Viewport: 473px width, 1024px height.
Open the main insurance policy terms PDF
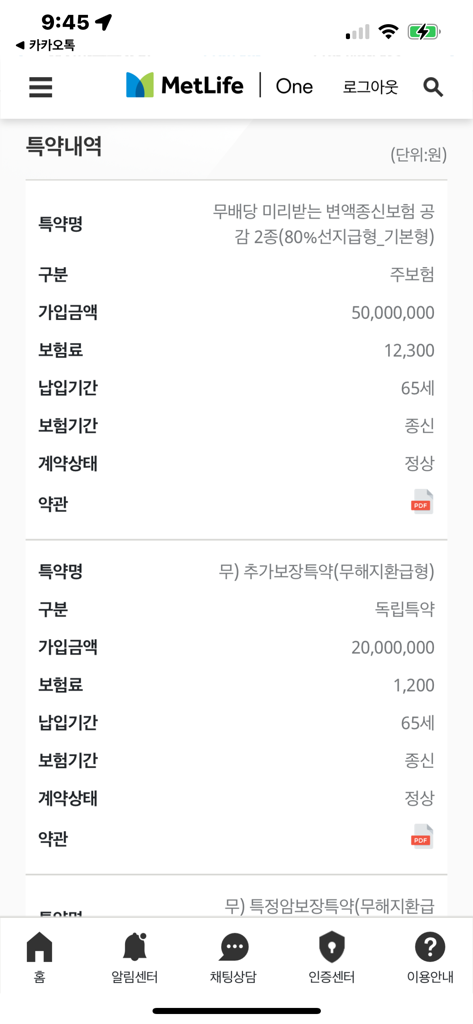[x=421, y=502]
